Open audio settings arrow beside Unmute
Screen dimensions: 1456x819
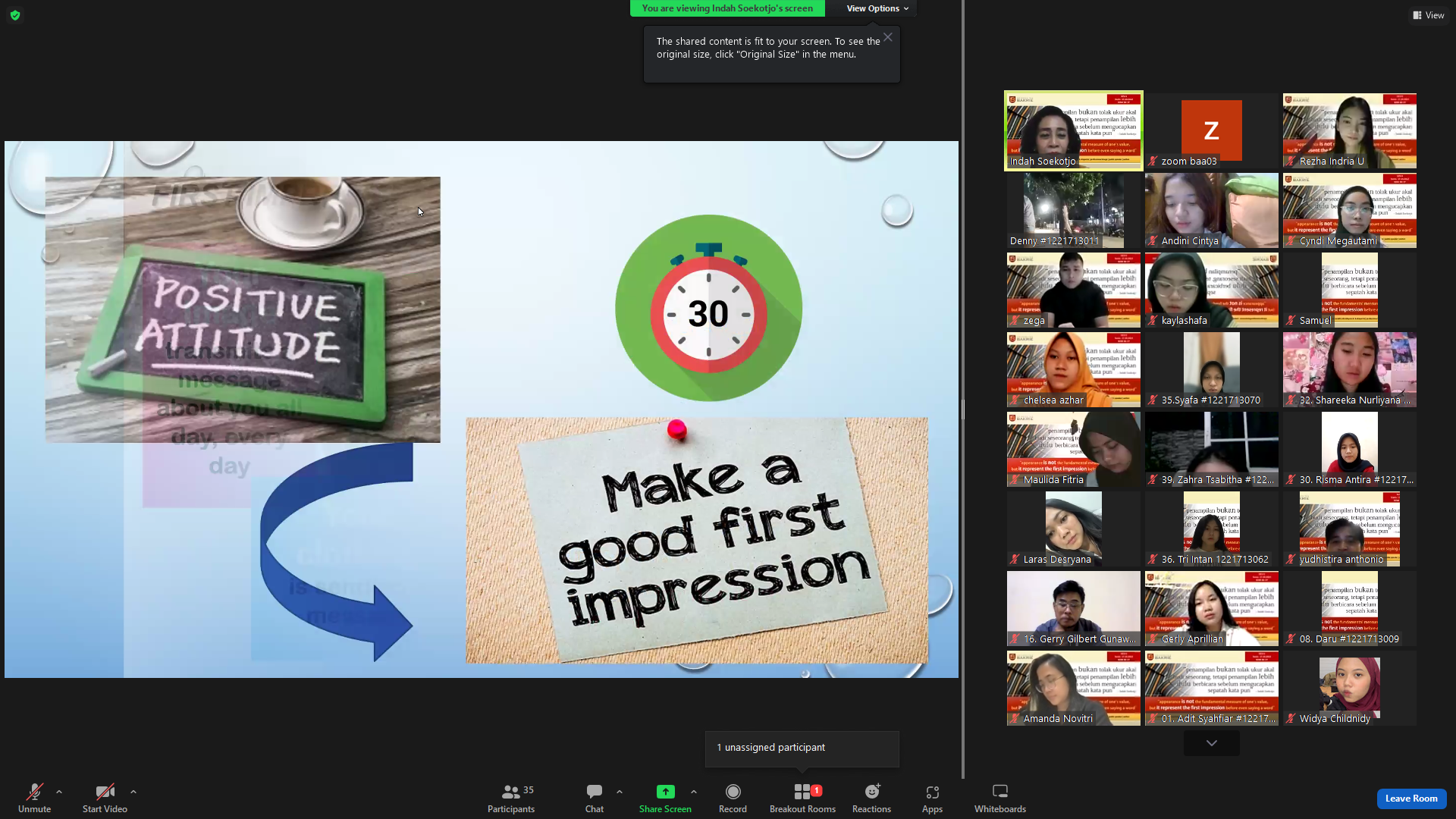tap(59, 792)
